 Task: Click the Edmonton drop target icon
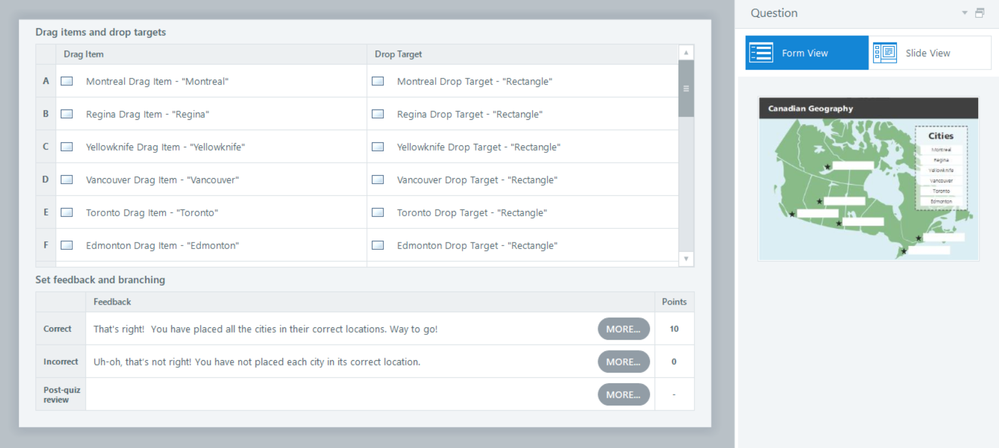(x=378, y=245)
